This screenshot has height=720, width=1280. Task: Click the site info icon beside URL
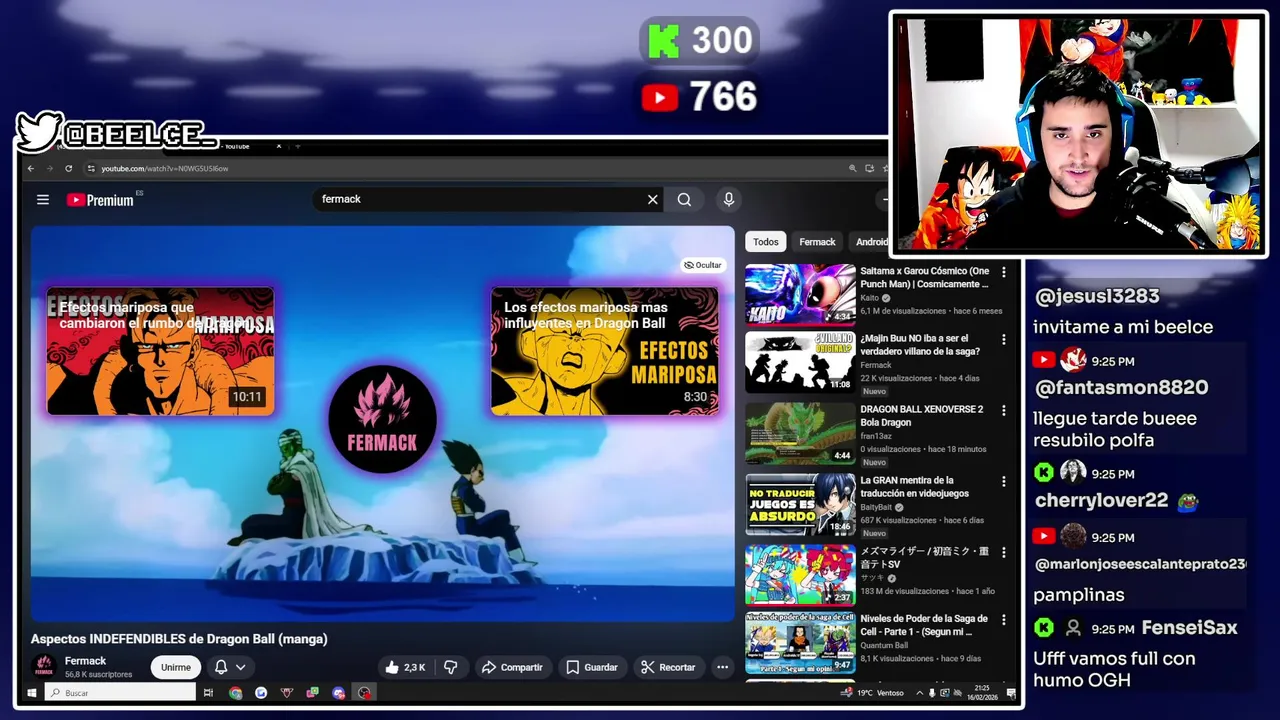coord(91,168)
